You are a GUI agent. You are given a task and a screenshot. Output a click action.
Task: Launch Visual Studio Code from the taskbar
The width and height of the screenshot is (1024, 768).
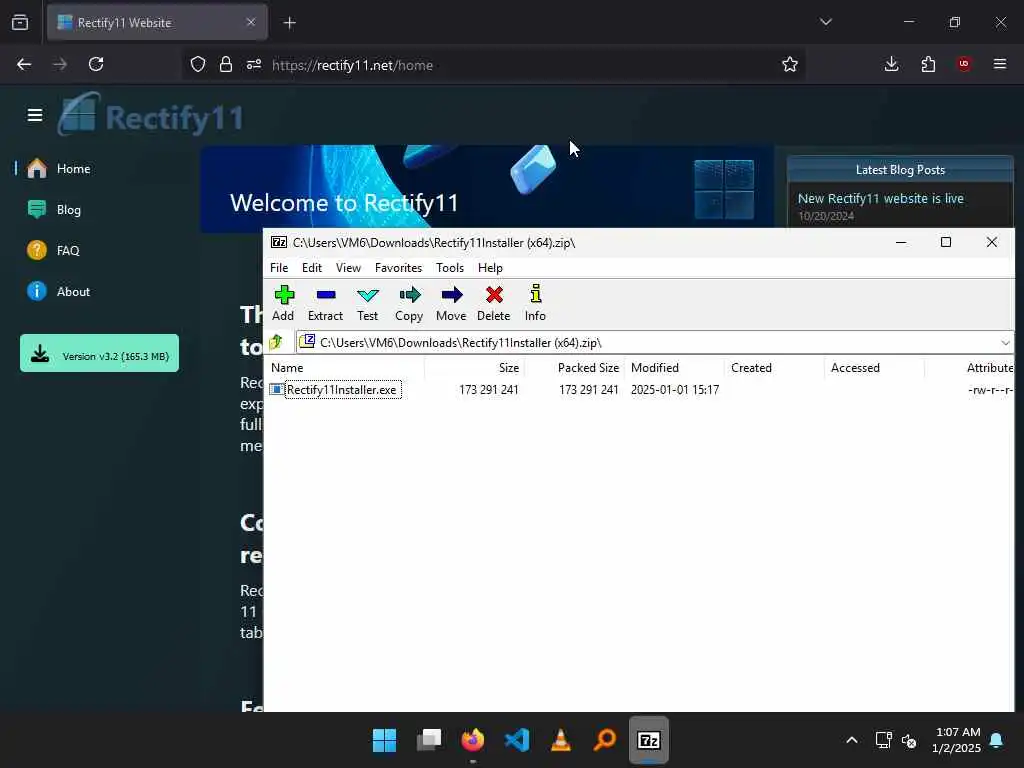(x=517, y=740)
